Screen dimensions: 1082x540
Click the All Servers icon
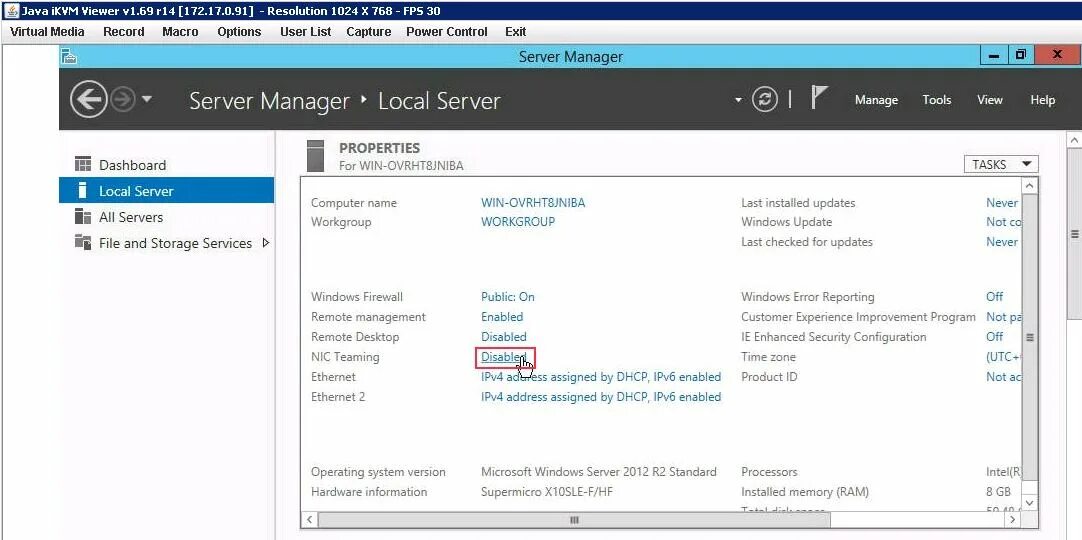pyautogui.click(x=83, y=217)
